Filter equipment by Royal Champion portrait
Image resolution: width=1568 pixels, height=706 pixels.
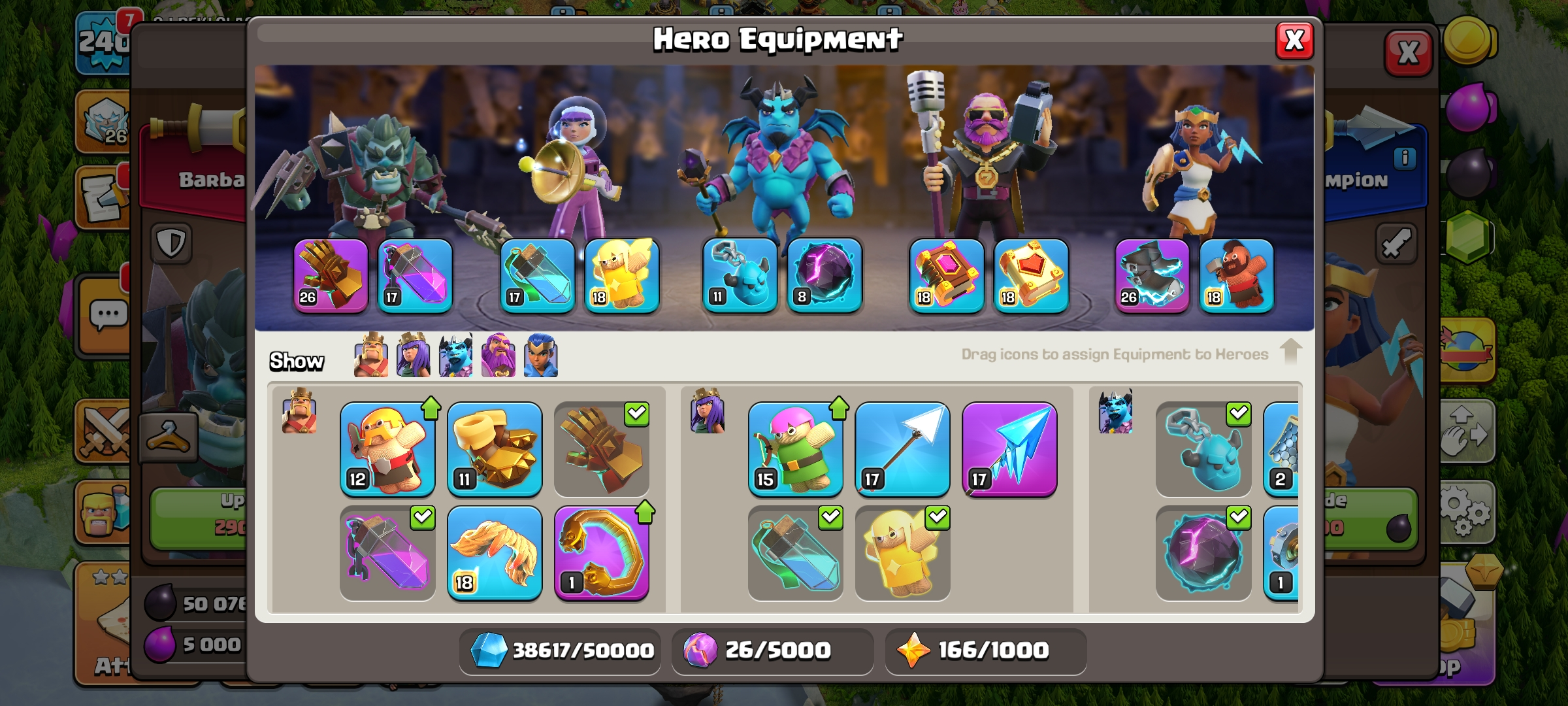pyautogui.click(x=541, y=355)
